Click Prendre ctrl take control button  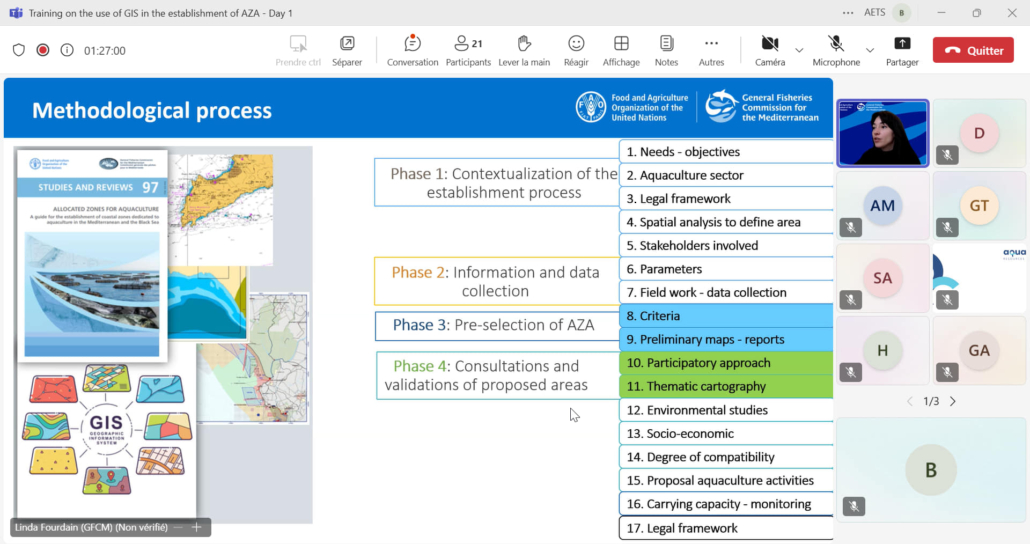coord(298,51)
